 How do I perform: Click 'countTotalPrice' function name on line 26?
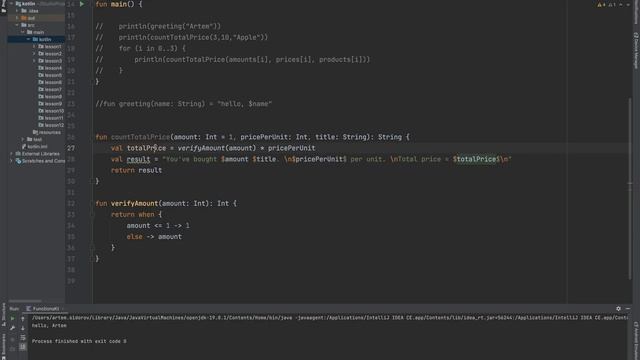point(140,137)
